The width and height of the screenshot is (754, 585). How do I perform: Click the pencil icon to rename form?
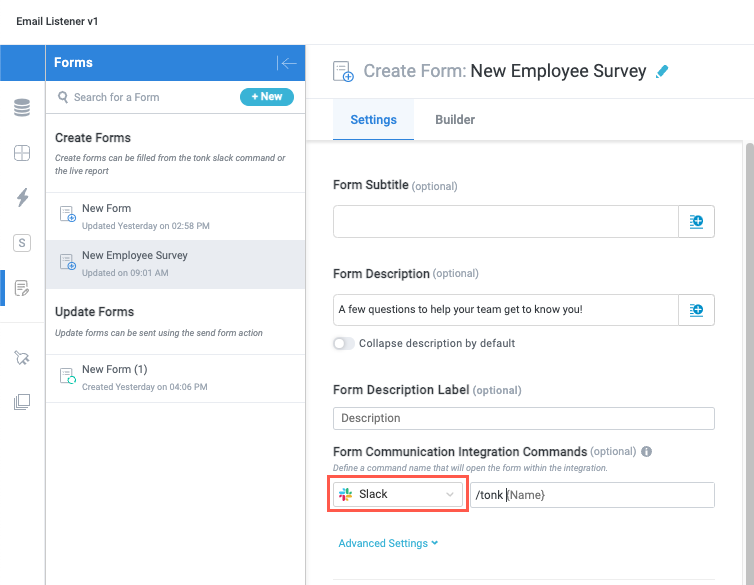[661, 72]
